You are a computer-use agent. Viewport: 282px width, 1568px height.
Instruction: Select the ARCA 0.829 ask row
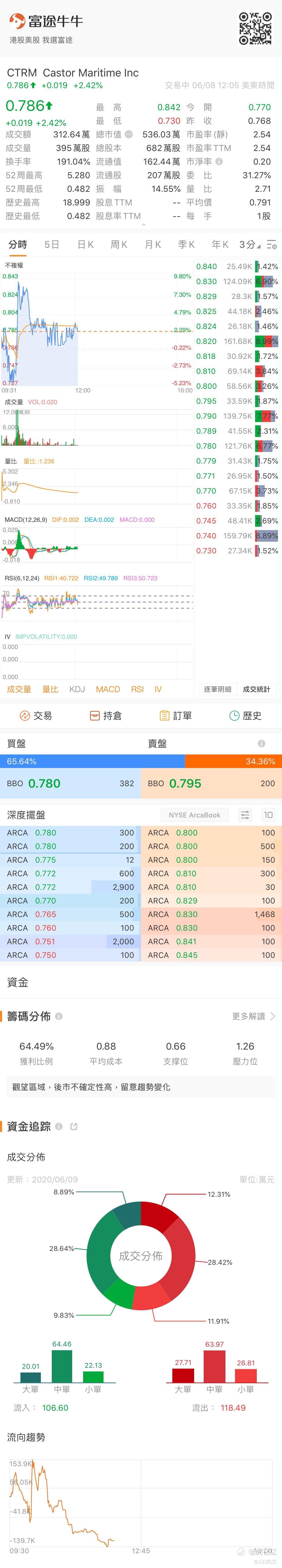211,901
